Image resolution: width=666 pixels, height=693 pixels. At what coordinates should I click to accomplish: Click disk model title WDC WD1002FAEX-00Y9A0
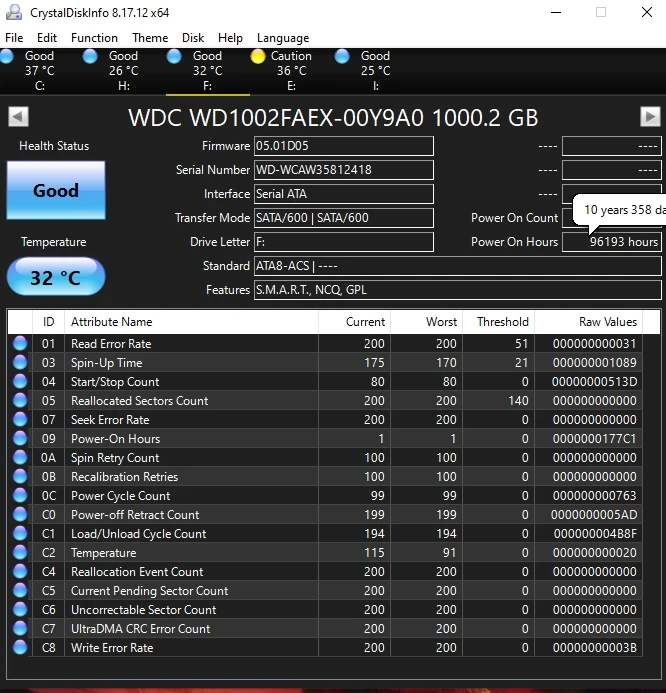(x=333, y=118)
